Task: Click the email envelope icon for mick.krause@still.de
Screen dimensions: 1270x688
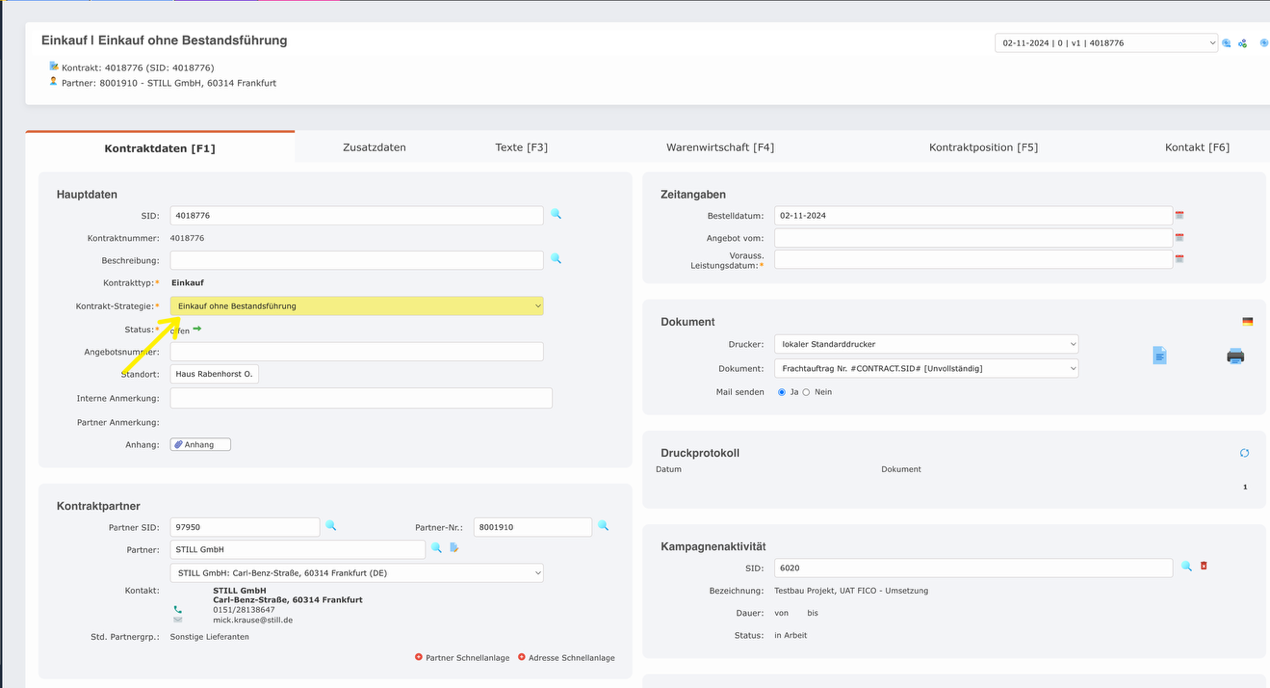Action: [177, 620]
